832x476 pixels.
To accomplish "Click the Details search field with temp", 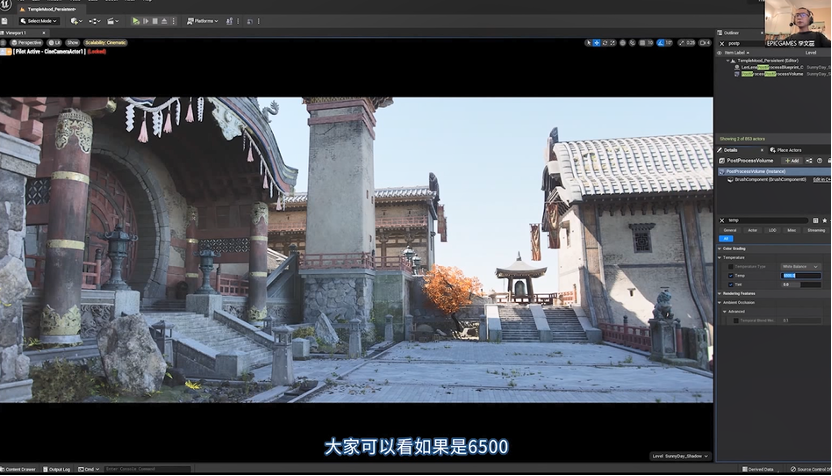I will pos(767,220).
